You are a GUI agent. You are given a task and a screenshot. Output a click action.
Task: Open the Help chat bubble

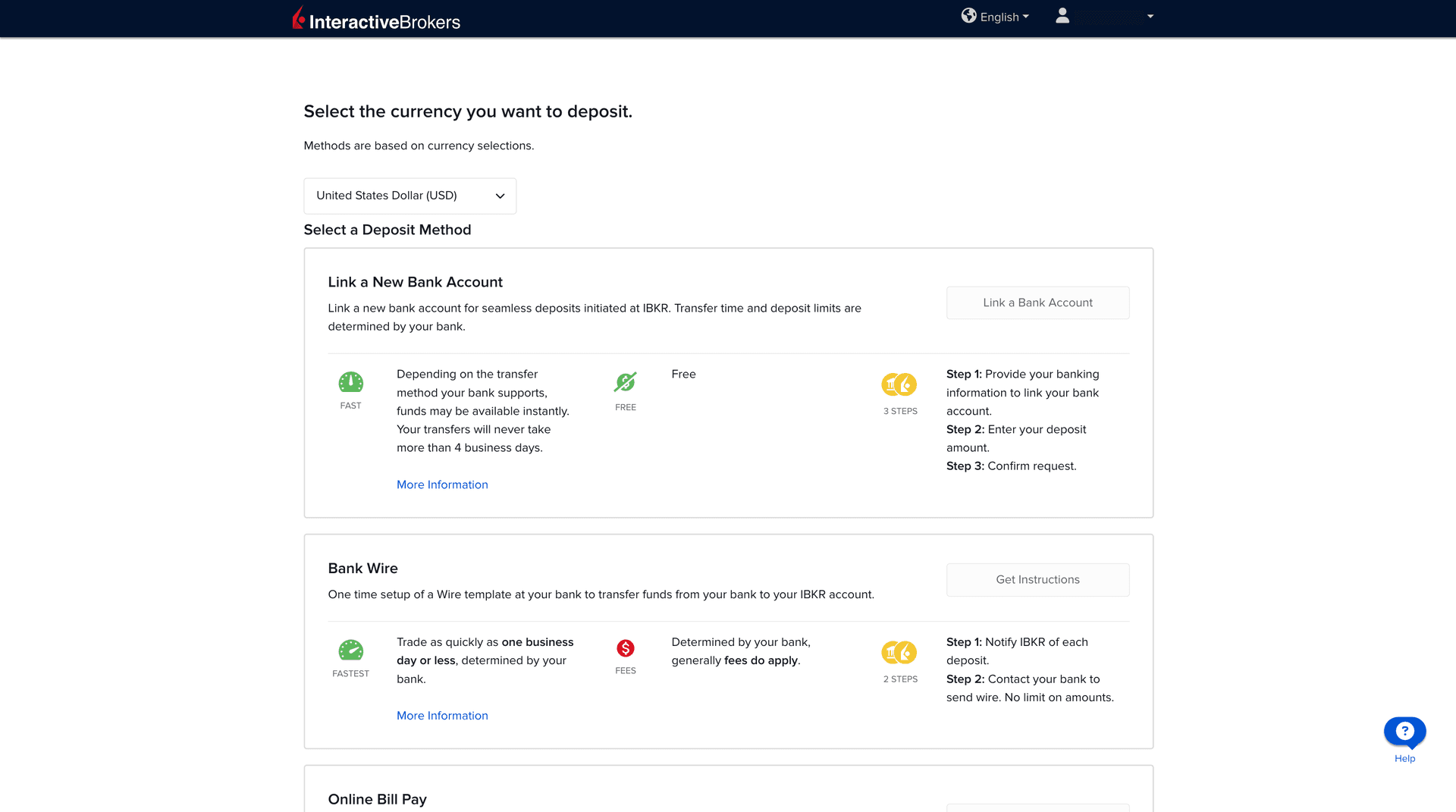coord(1404,732)
